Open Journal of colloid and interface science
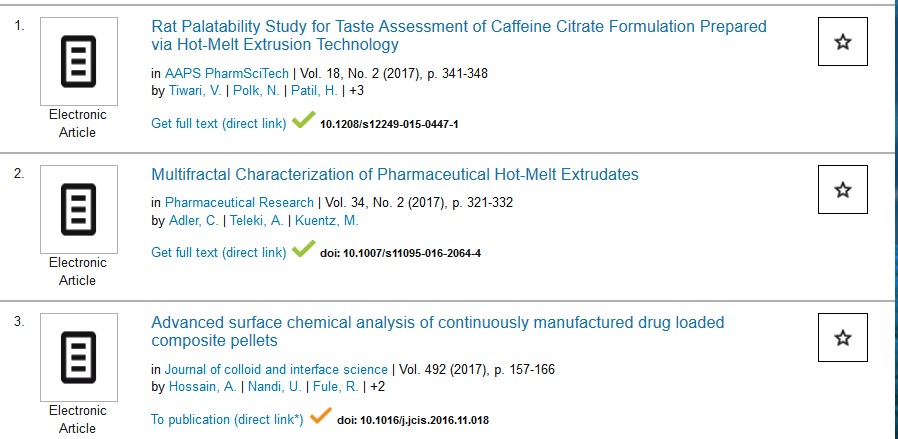 [277, 370]
